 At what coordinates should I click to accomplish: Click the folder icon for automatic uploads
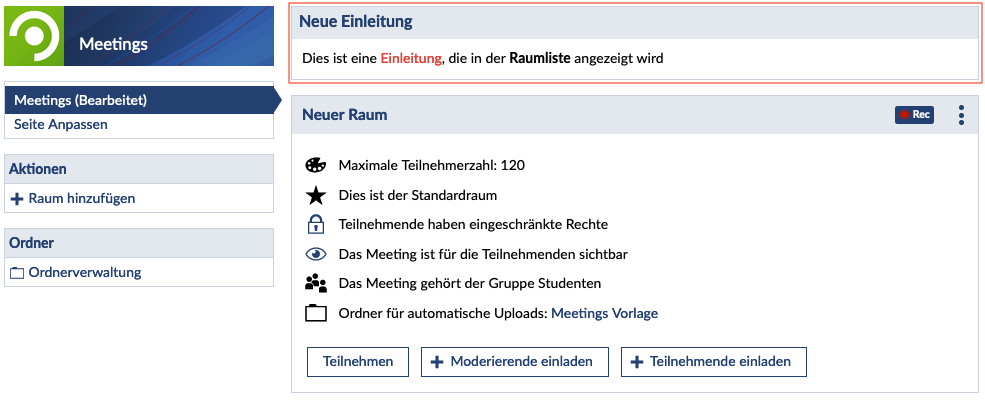pos(316,313)
